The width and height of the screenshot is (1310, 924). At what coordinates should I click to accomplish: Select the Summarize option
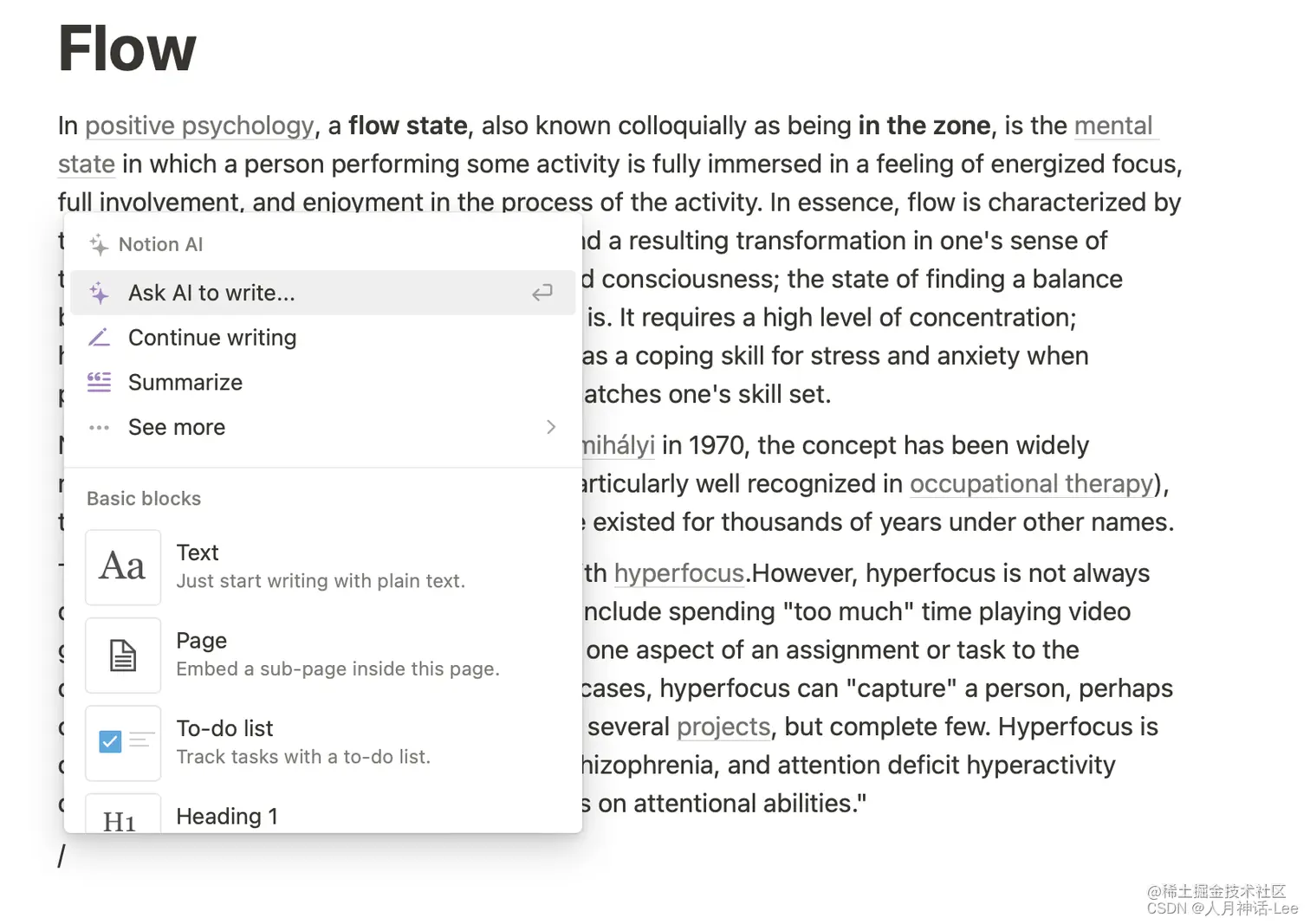point(322,383)
